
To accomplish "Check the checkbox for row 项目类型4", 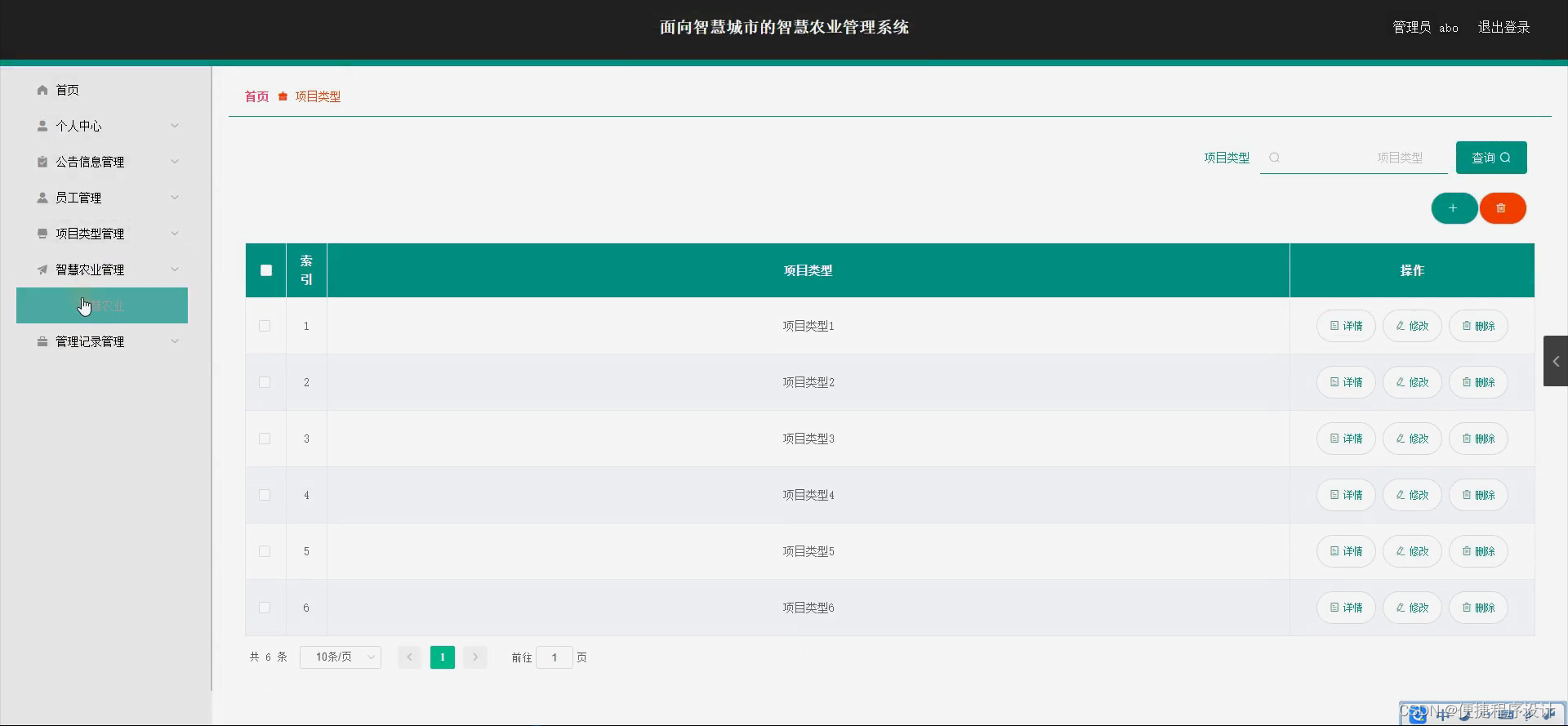I will [265, 495].
